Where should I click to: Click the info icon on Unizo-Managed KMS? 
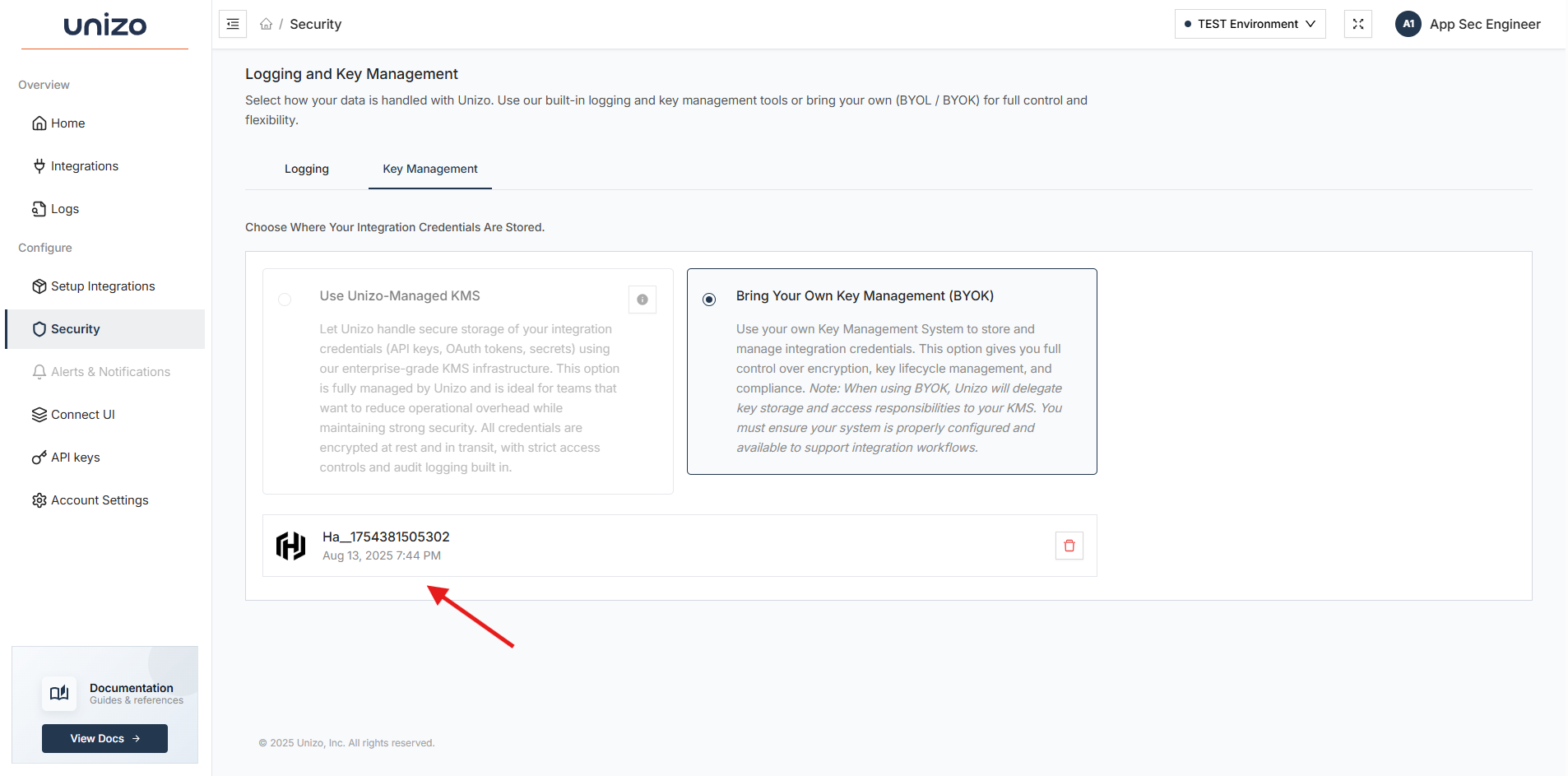click(x=642, y=300)
